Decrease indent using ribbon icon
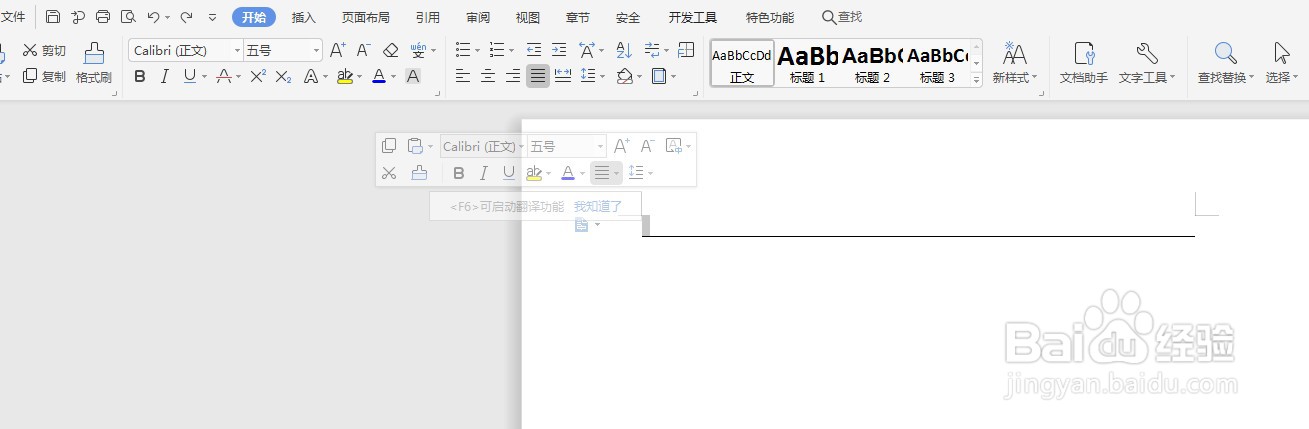 534,50
